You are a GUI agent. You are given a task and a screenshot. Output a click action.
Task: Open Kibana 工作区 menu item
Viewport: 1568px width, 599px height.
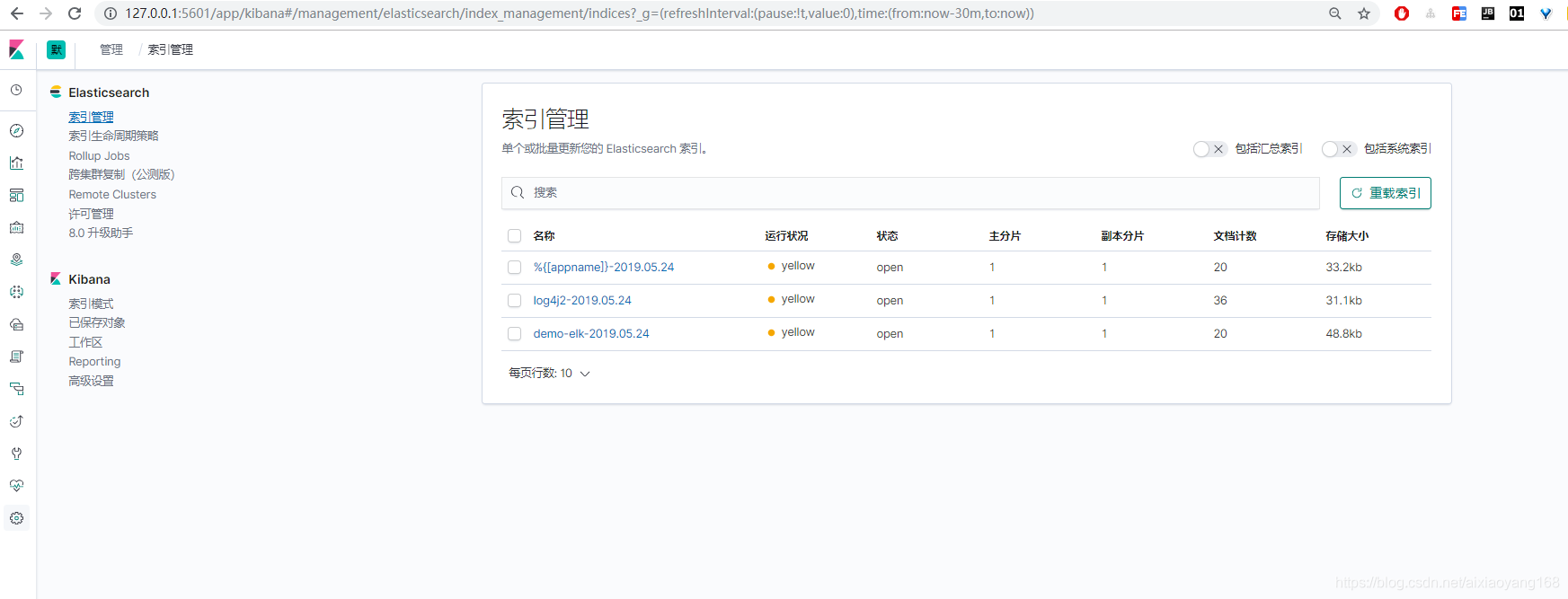[x=85, y=342]
